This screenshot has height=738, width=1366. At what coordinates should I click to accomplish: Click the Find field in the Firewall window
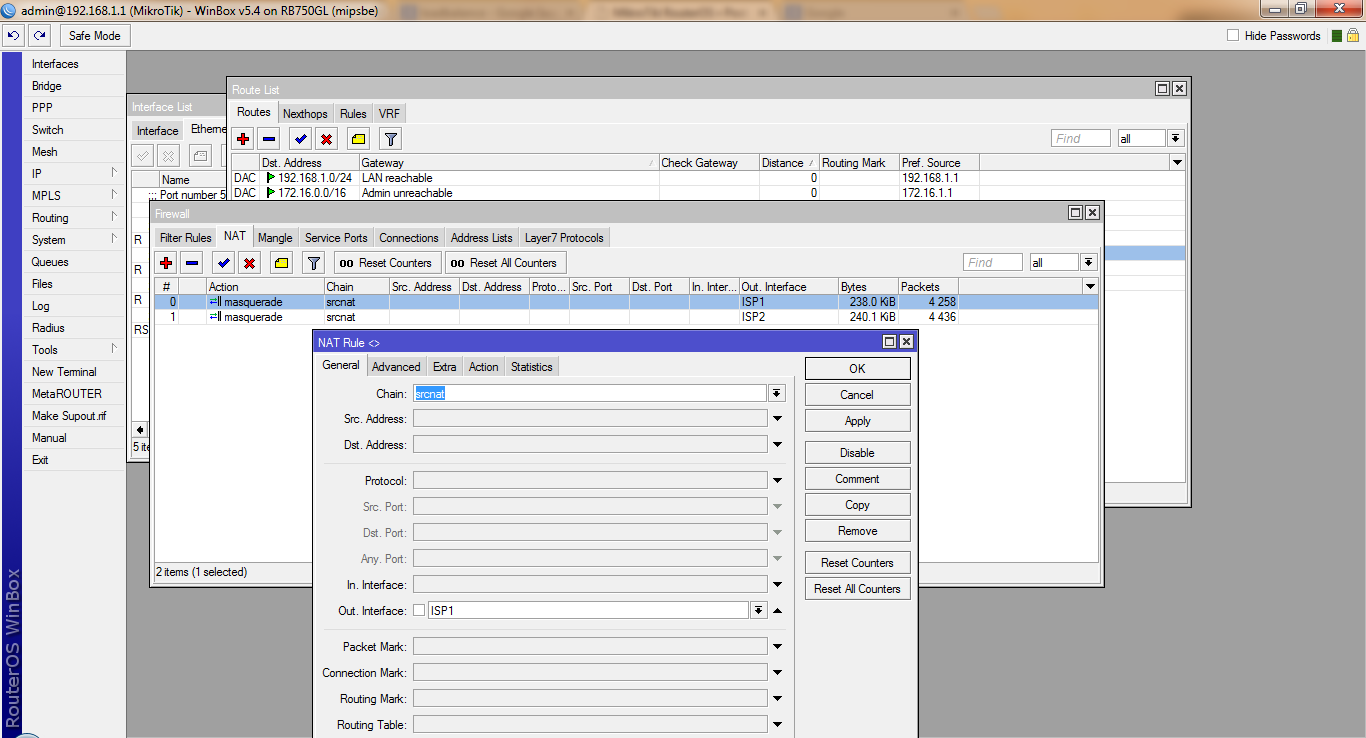tap(993, 263)
